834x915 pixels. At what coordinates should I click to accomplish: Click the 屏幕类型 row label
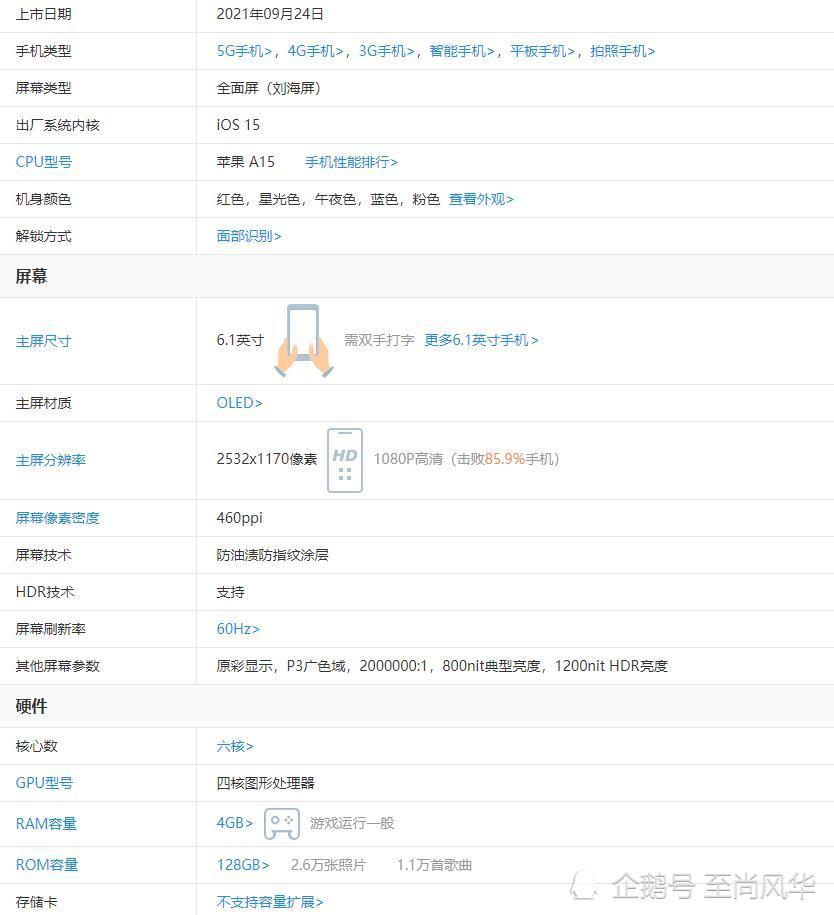pyautogui.click(x=44, y=88)
